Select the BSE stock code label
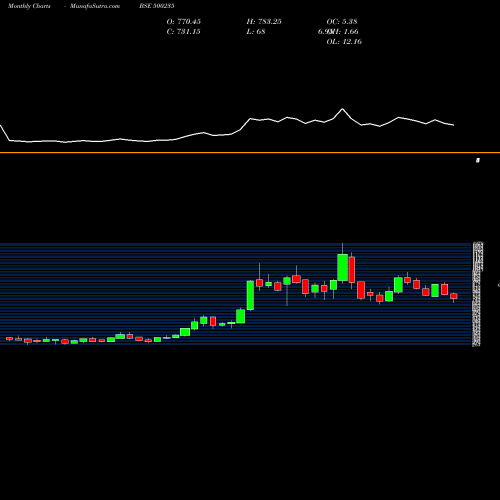 pos(157,6)
